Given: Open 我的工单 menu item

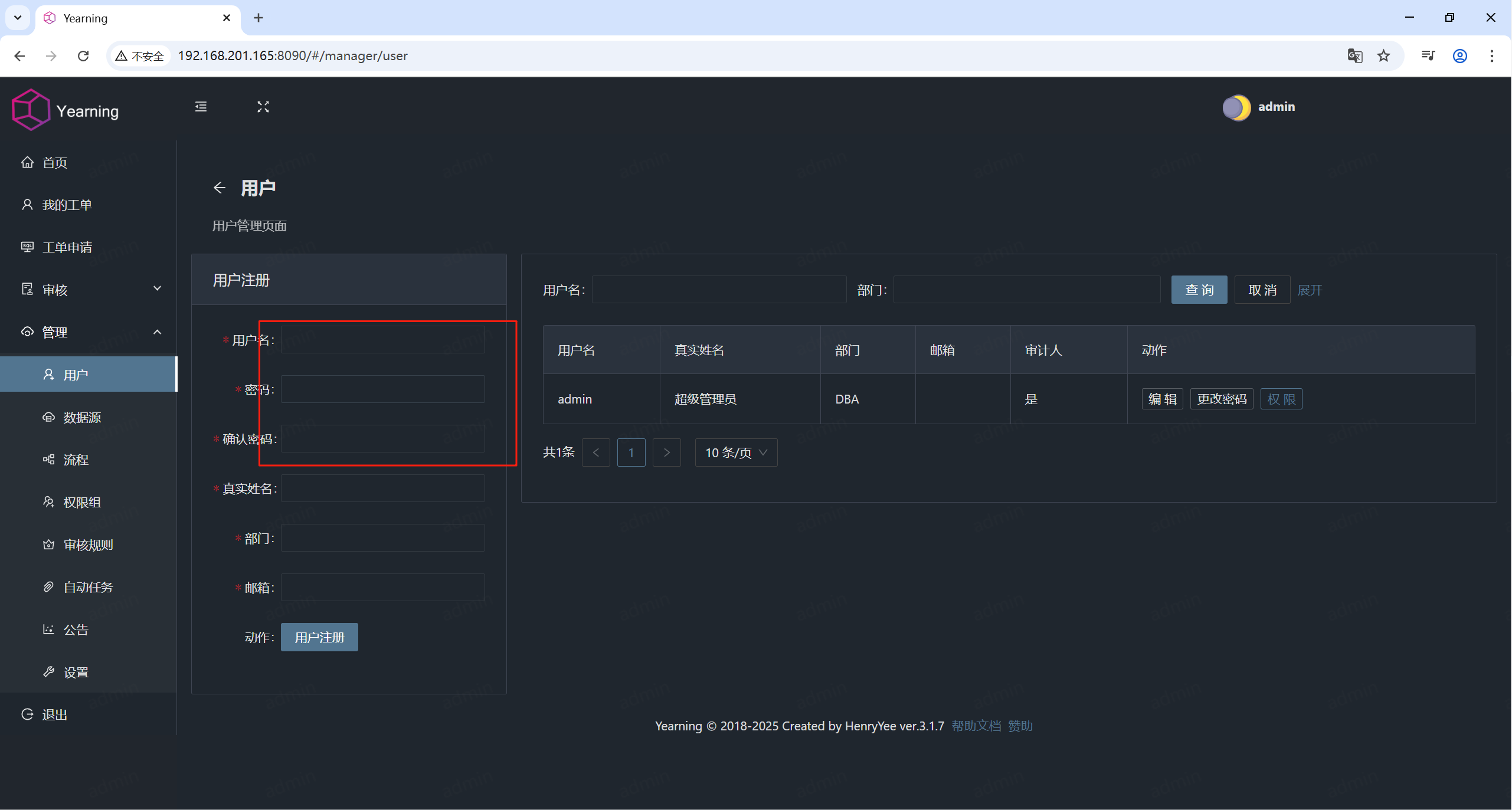Looking at the screenshot, I should click(x=67, y=205).
